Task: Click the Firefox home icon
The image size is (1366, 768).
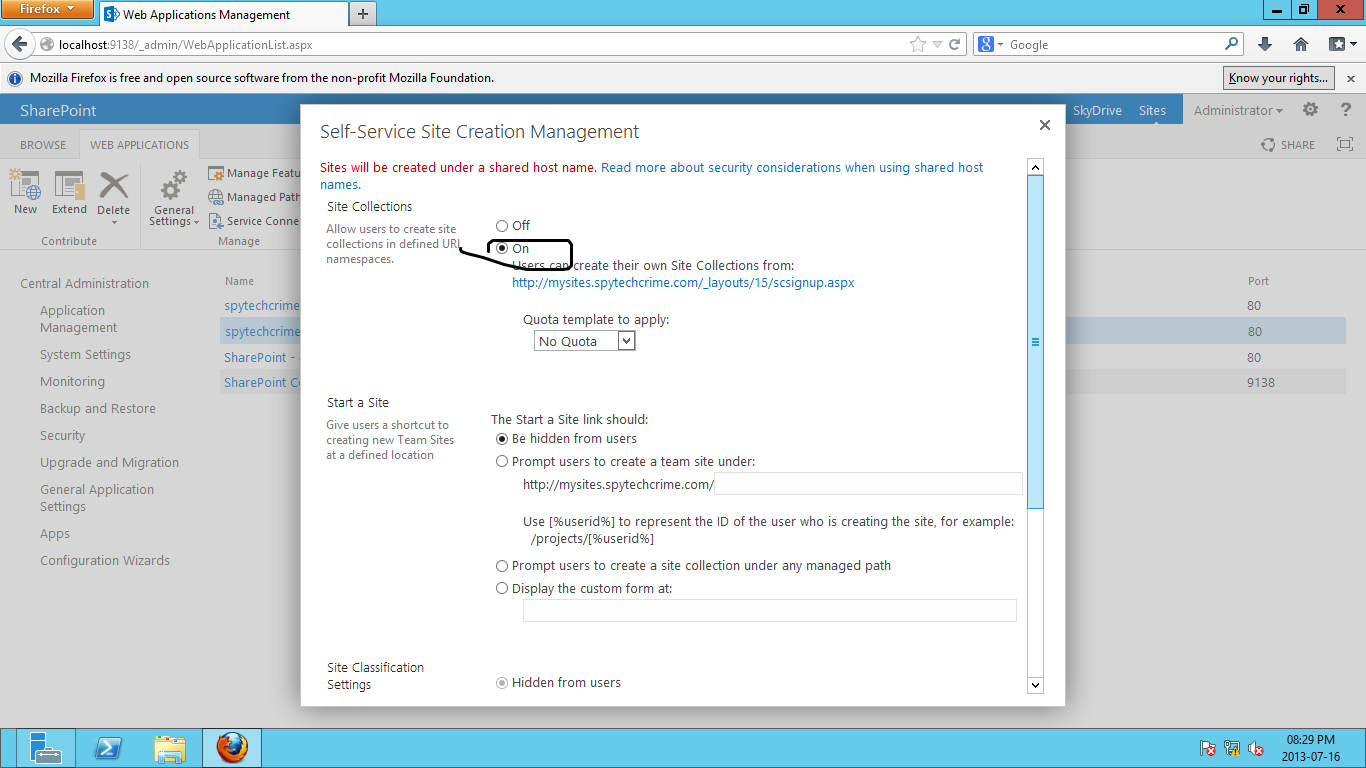Action: 1301,44
